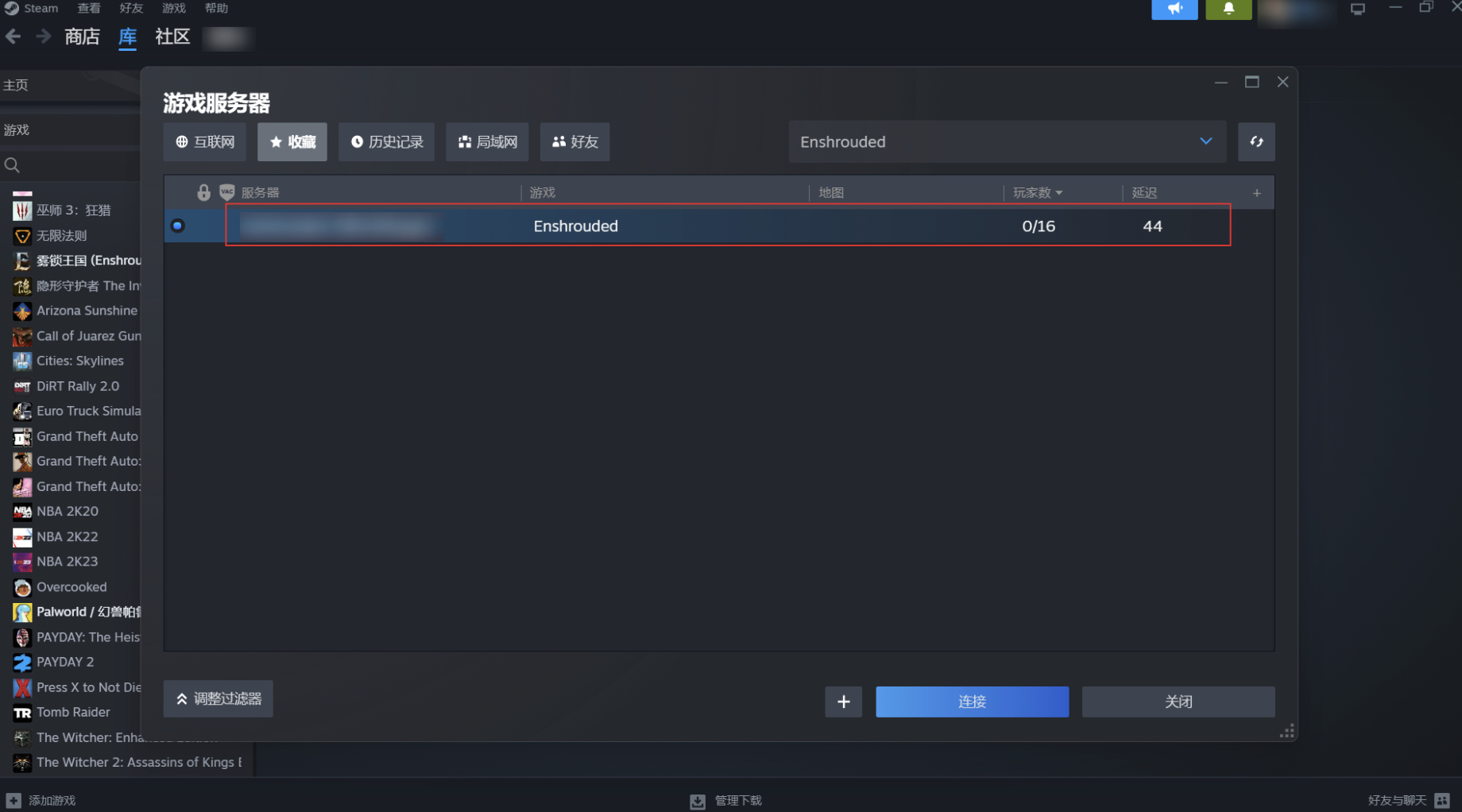
Task: Open the blurred user profile menu
Action: coord(1297,10)
